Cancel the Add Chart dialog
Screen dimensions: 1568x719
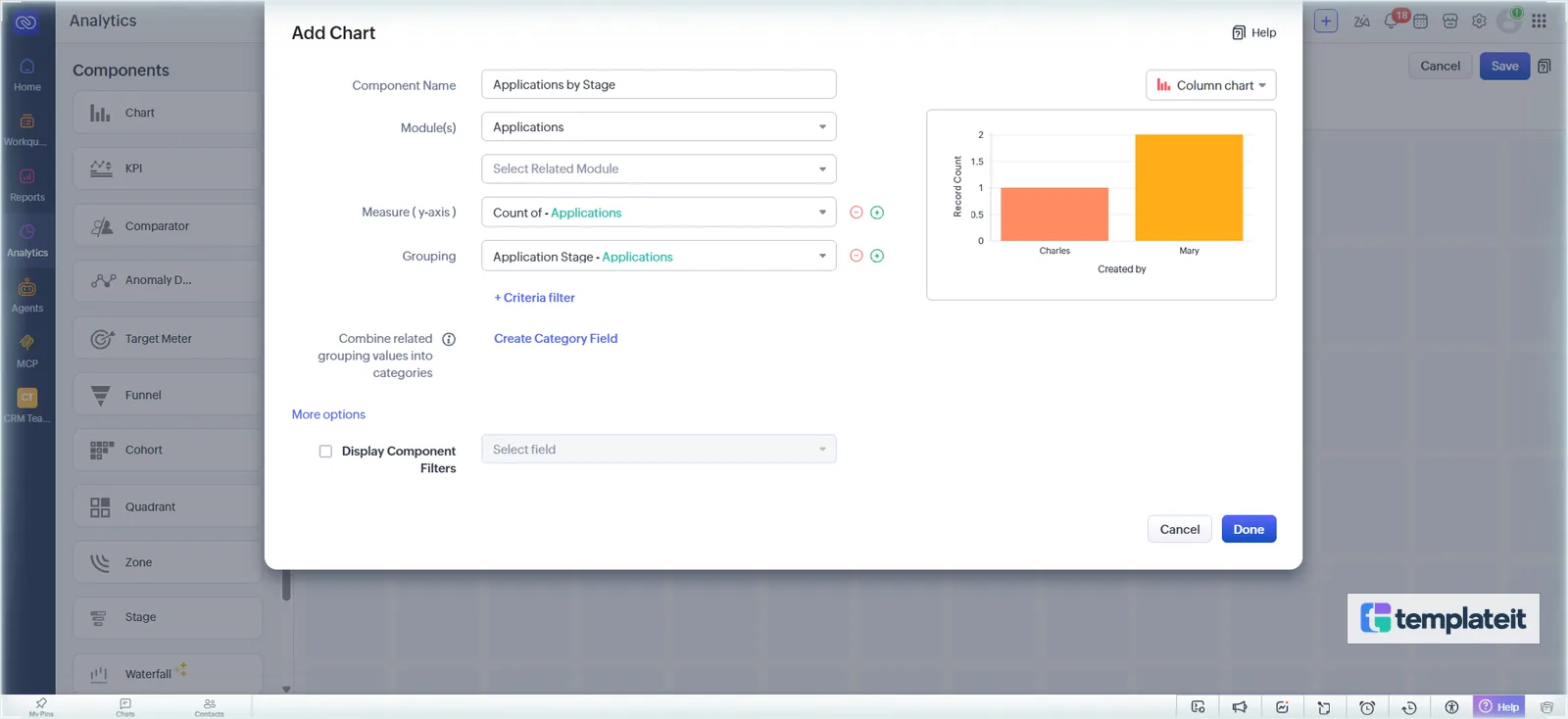click(1180, 529)
